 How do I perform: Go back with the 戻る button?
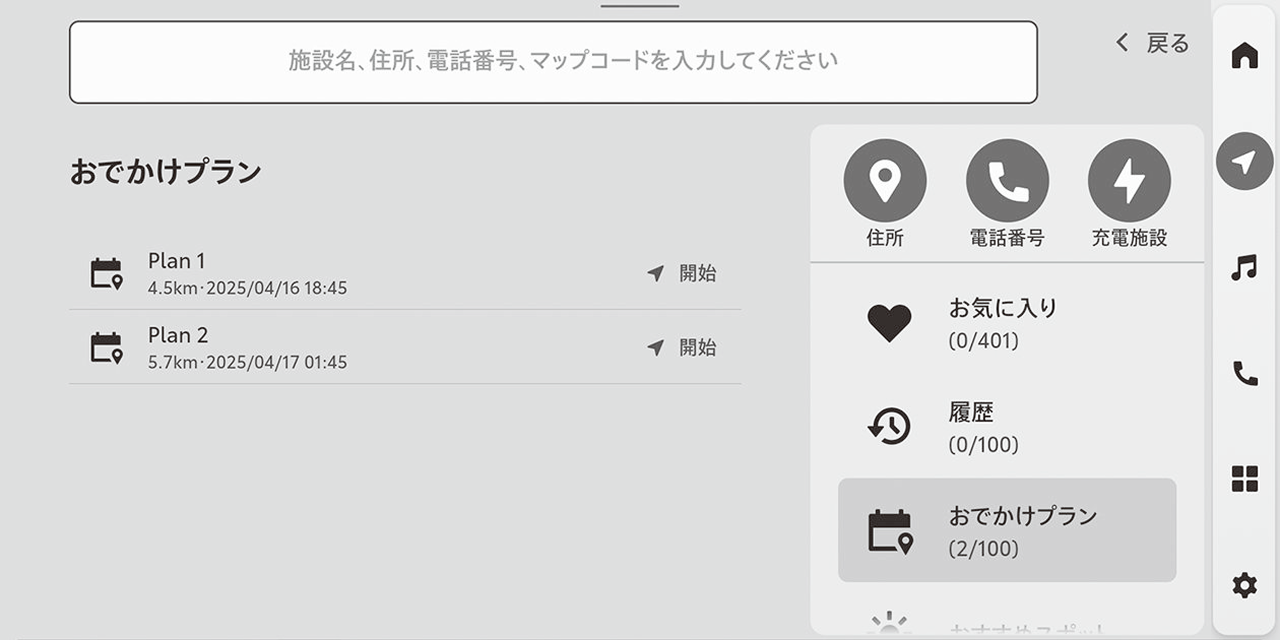[x=1153, y=43]
